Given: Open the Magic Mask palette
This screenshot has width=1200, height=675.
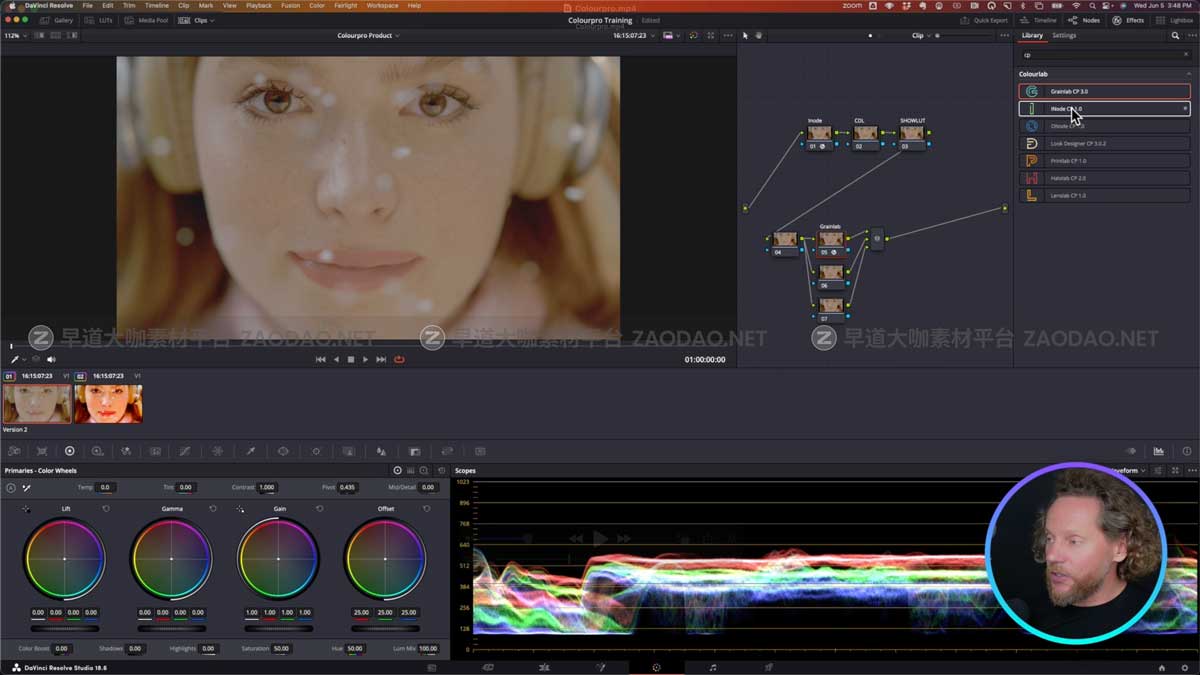Looking at the screenshot, I should coord(348,451).
